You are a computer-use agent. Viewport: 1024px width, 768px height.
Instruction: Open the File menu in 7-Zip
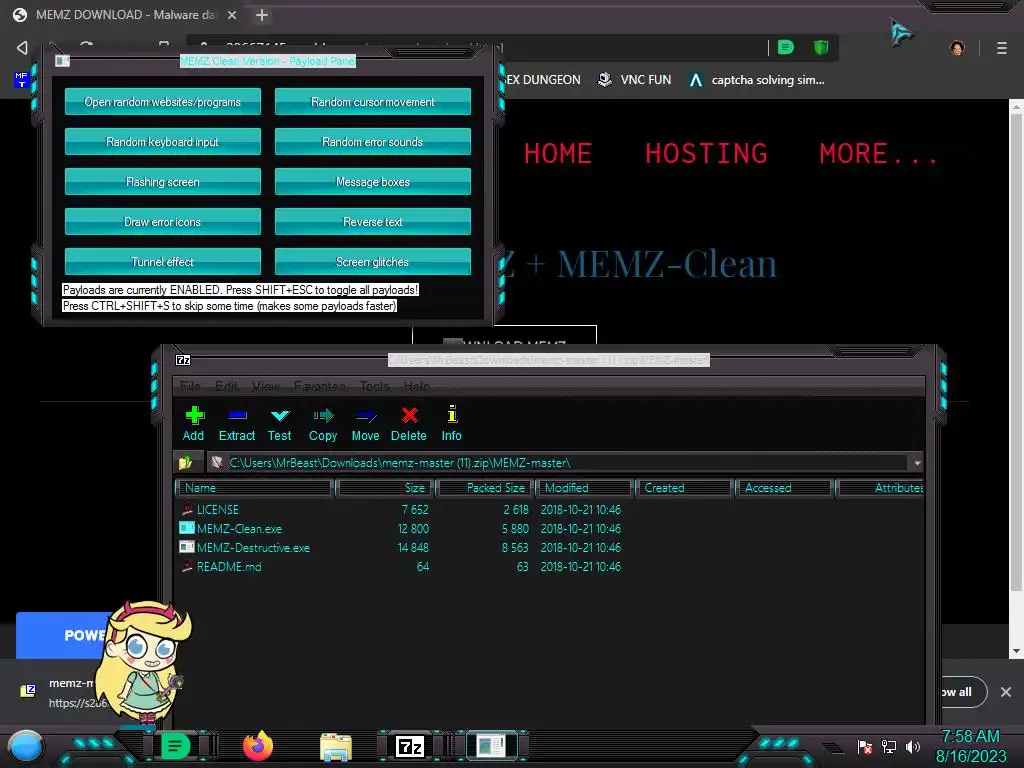190,386
